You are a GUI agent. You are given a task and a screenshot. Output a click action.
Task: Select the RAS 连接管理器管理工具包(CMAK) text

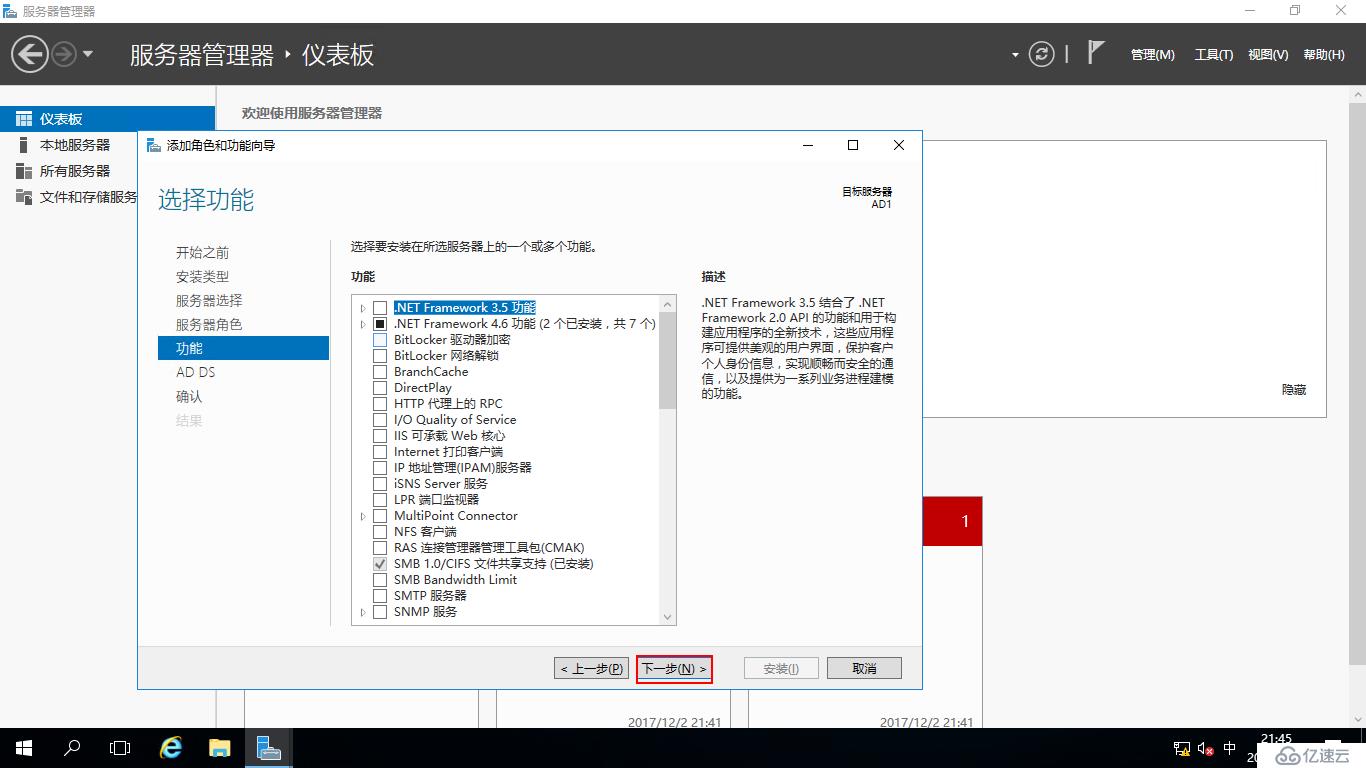[x=489, y=548]
